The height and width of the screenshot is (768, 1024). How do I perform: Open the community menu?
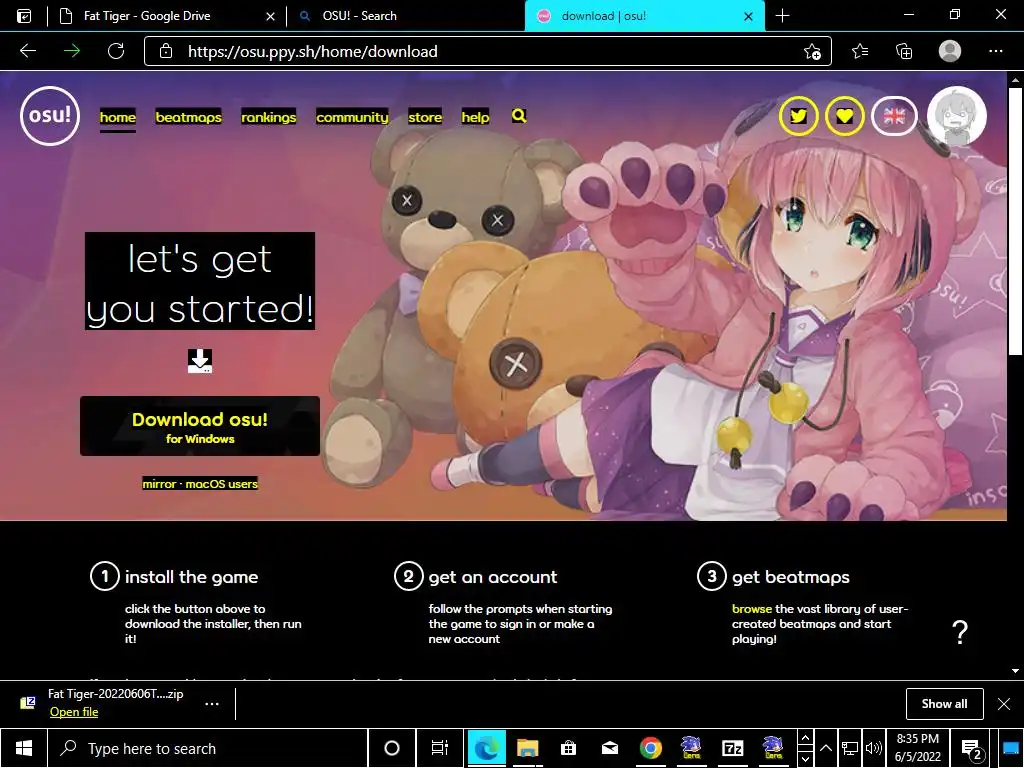pyautogui.click(x=352, y=117)
